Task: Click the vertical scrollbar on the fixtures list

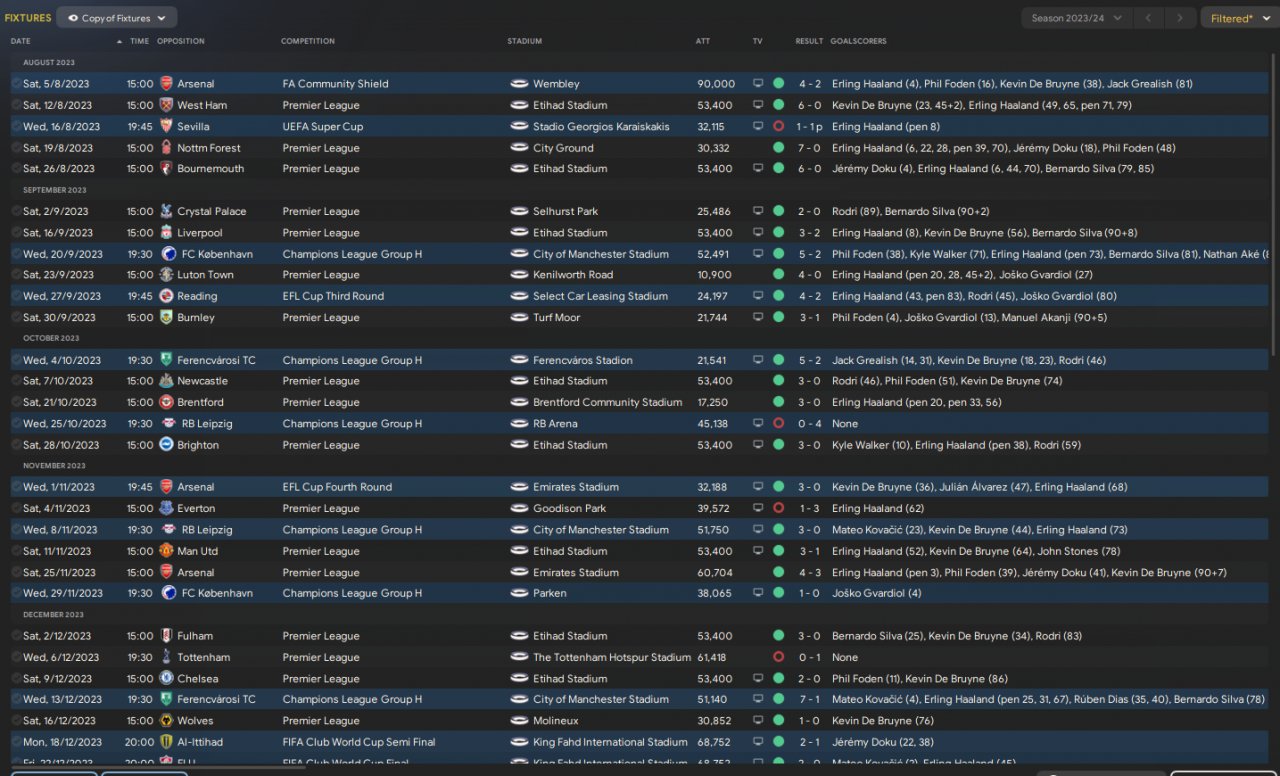Action: (x=1274, y=200)
